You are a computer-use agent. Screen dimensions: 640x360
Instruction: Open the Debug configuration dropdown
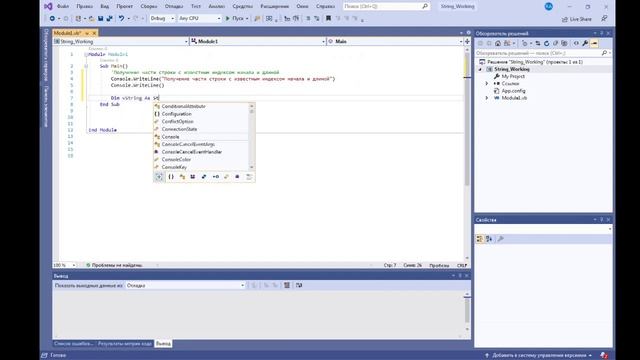[x=162, y=18]
